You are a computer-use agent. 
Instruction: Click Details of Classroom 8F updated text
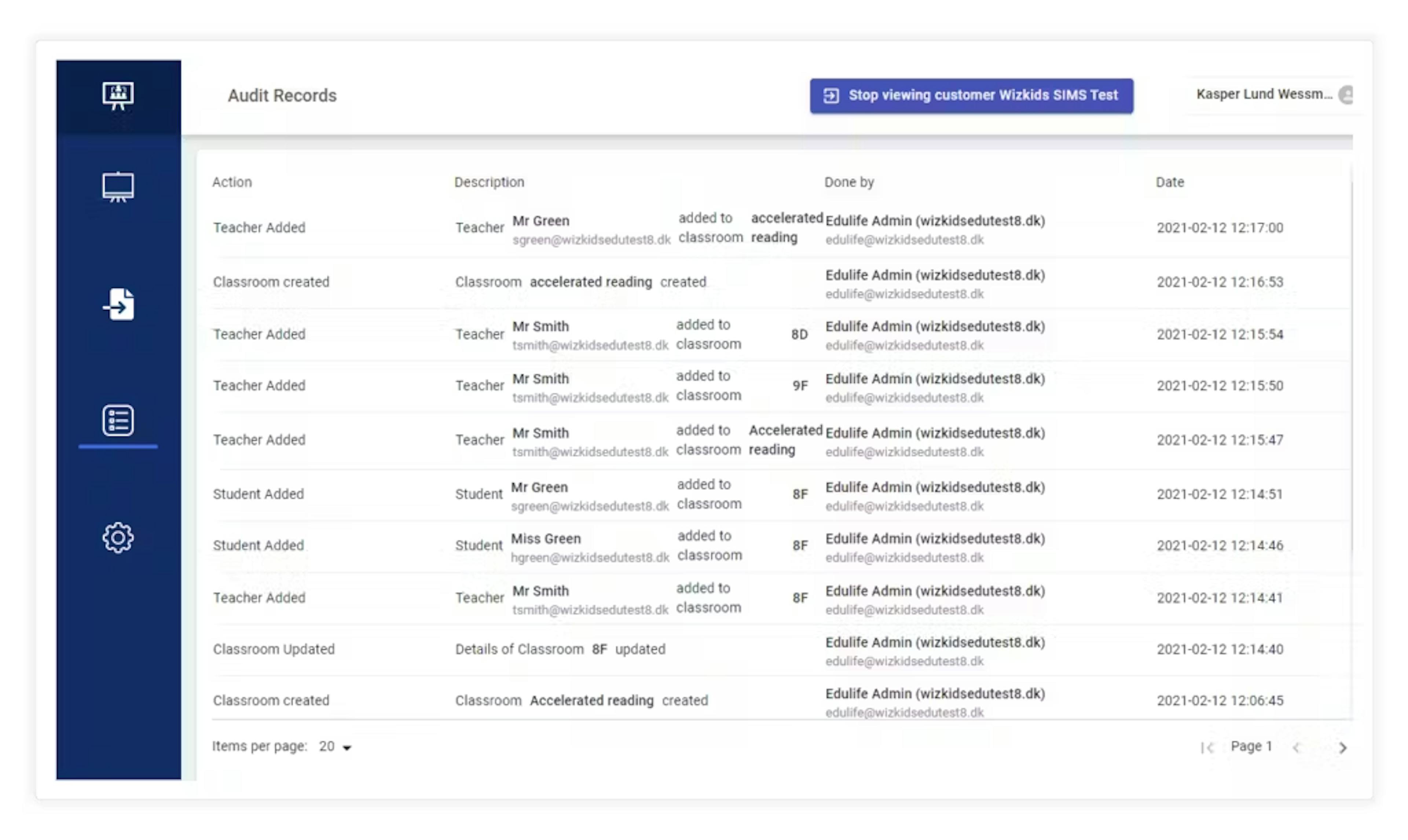point(560,649)
